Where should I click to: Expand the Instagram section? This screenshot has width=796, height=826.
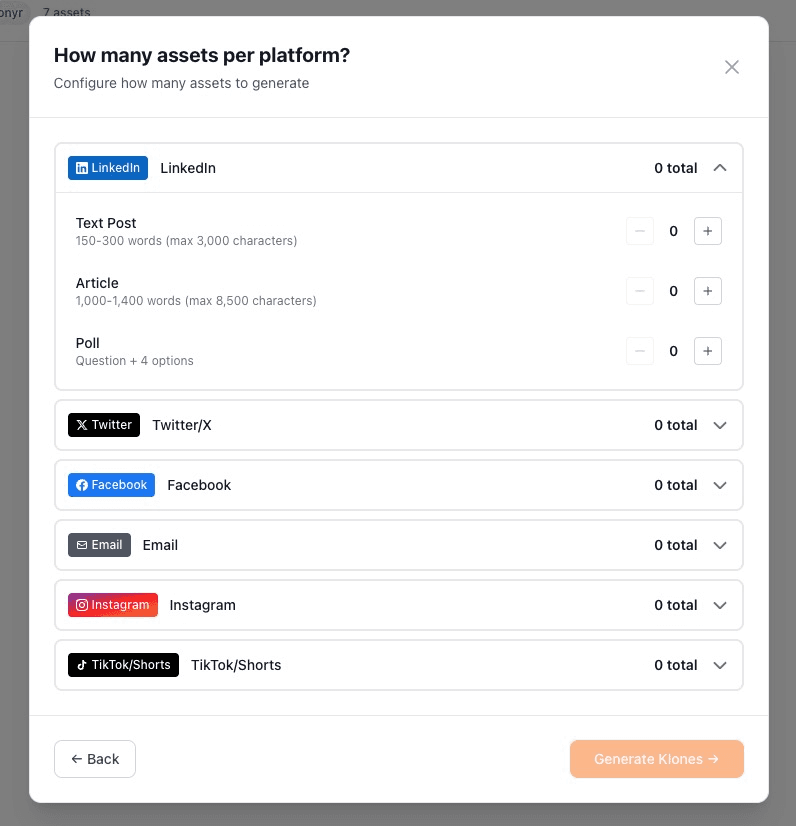pyautogui.click(x=720, y=605)
